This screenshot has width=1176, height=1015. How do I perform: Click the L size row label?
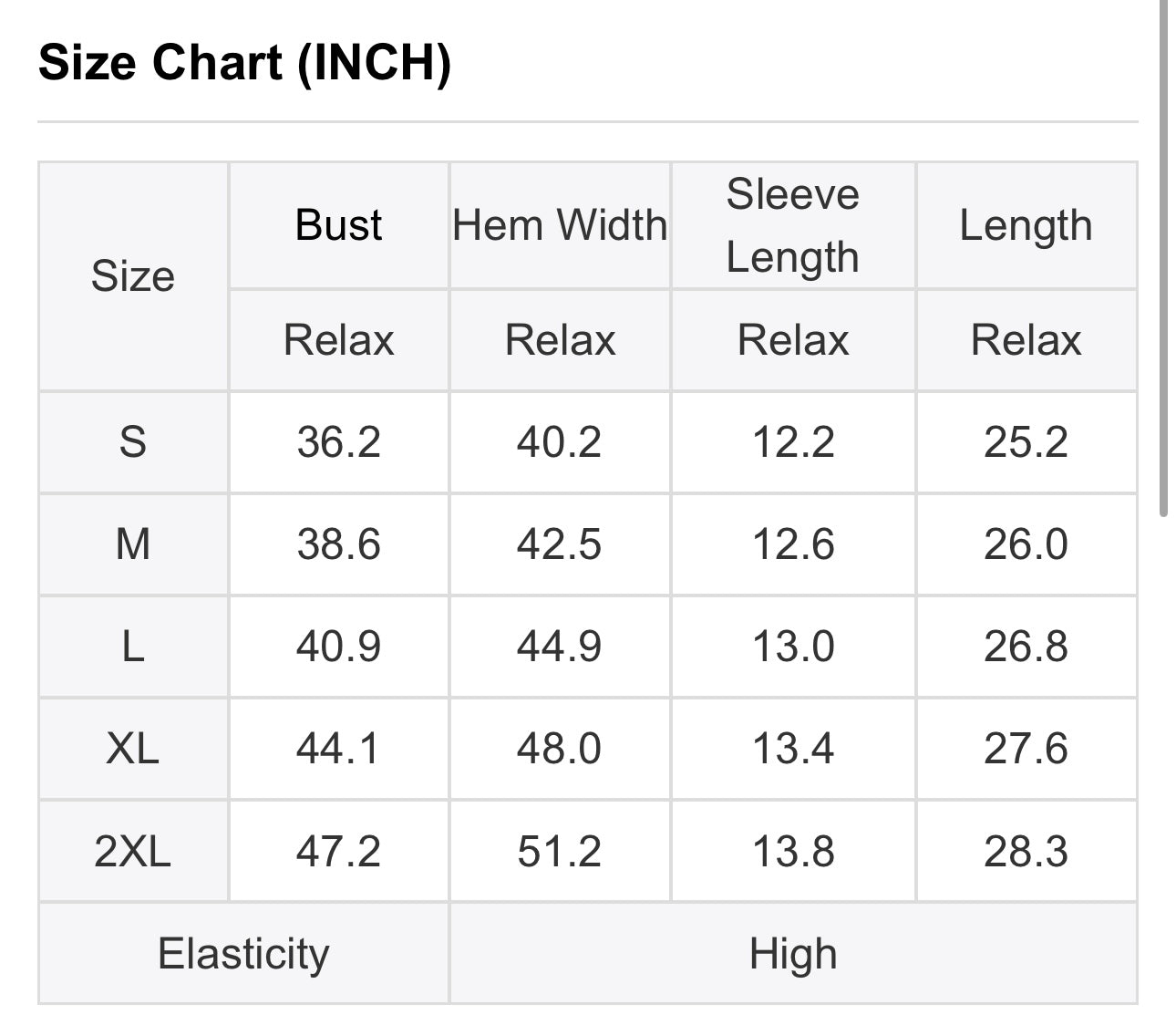coord(133,647)
